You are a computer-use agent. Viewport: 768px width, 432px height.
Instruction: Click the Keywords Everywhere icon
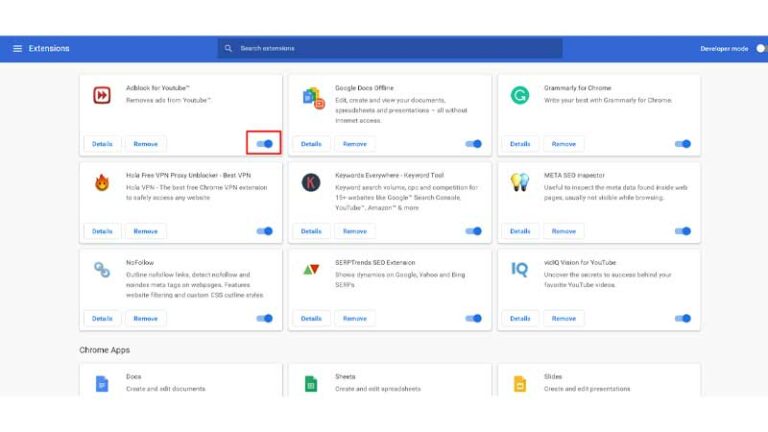coord(311,182)
